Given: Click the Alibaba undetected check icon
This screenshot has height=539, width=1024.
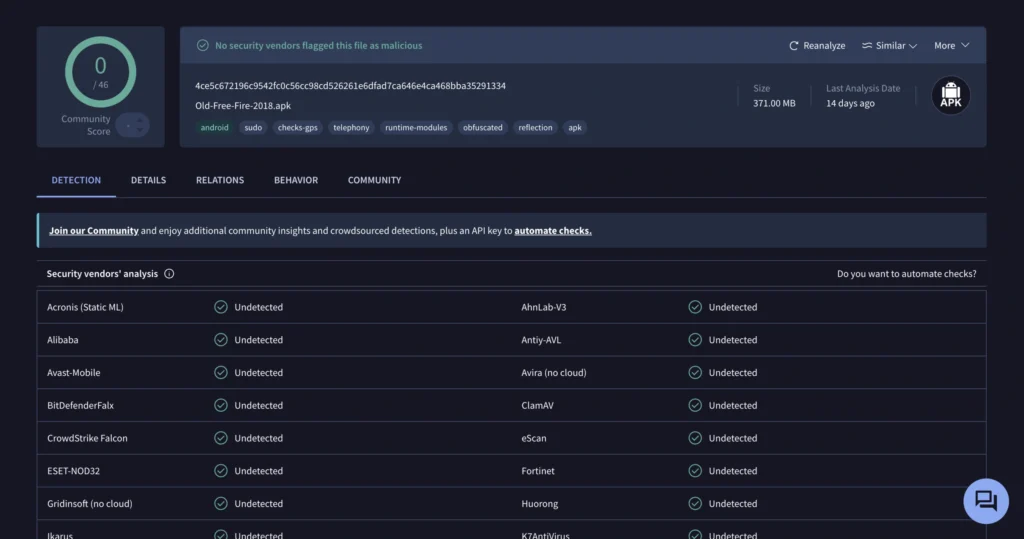Looking at the screenshot, I should (221, 340).
